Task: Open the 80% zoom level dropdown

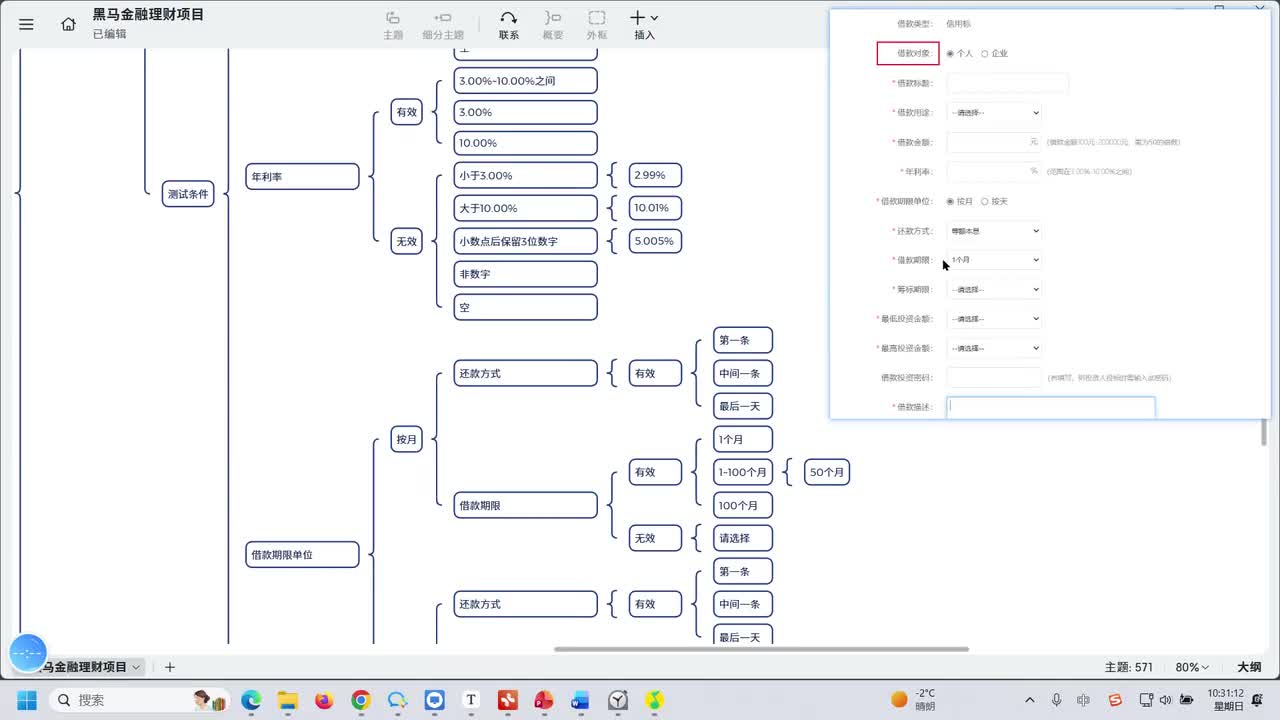Action: pos(1192,667)
